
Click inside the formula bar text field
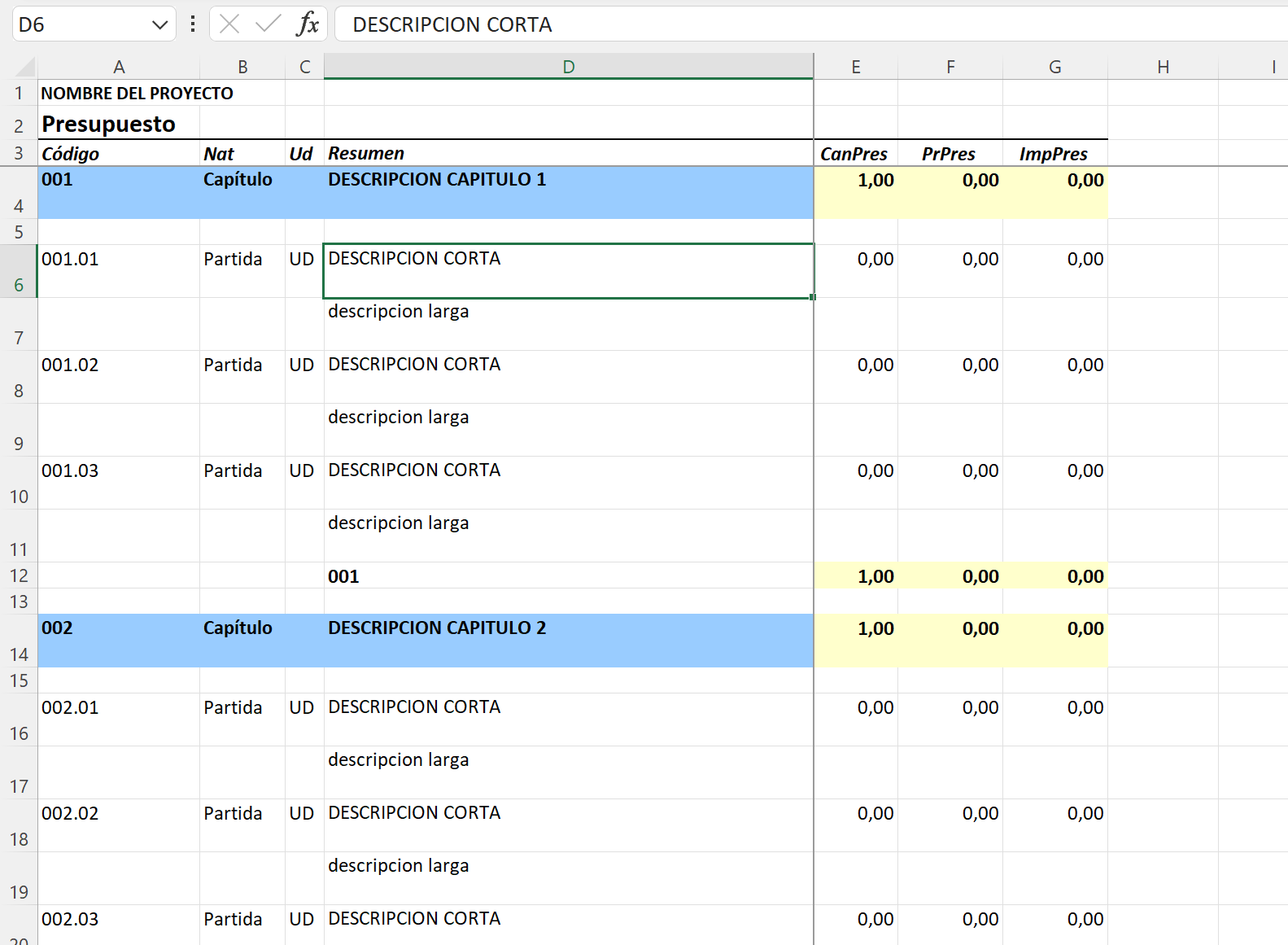[x=732, y=24]
